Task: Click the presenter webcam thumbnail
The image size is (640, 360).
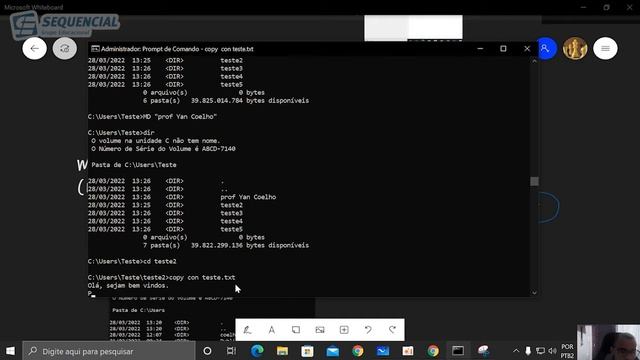Action: [608, 342]
